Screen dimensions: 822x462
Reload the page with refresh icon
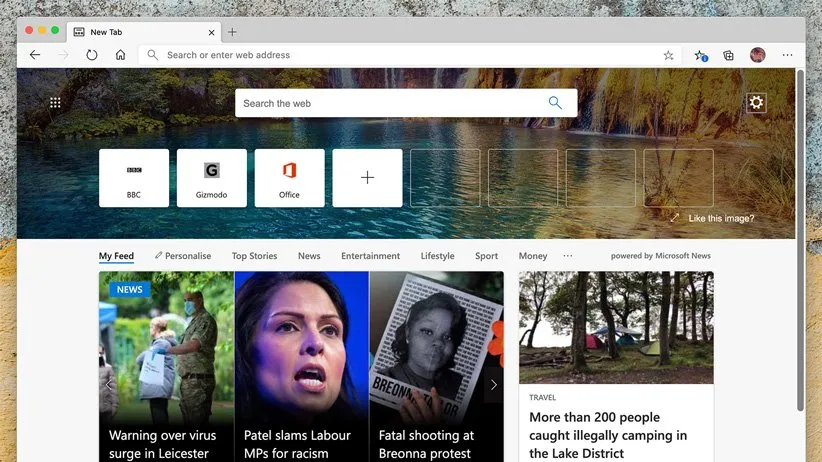92,55
